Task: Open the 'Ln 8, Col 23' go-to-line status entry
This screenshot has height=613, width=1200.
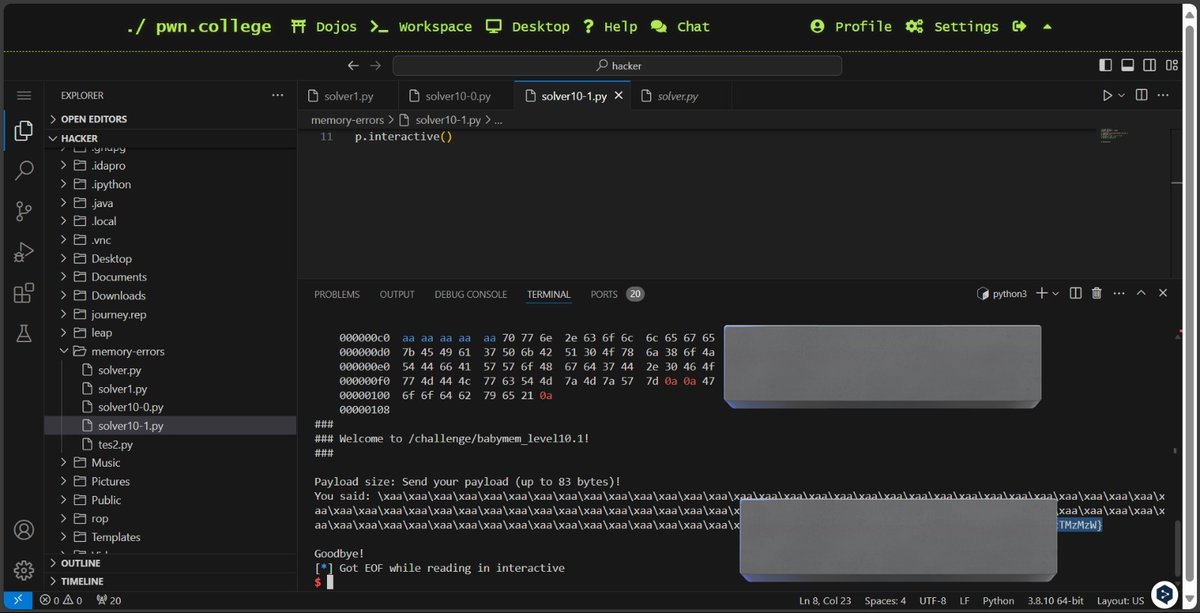Action: [x=825, y=600]
